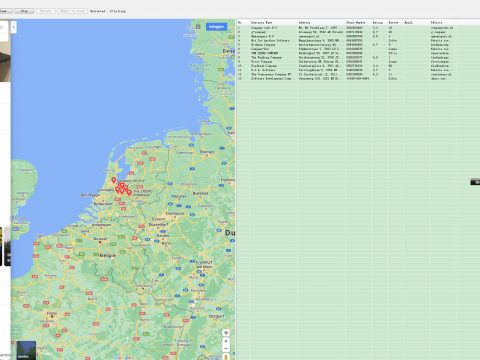Image resolution: width=480 pixels, height=360 pixels.
Task: Click the Website column header
Action: click(436, 22)
